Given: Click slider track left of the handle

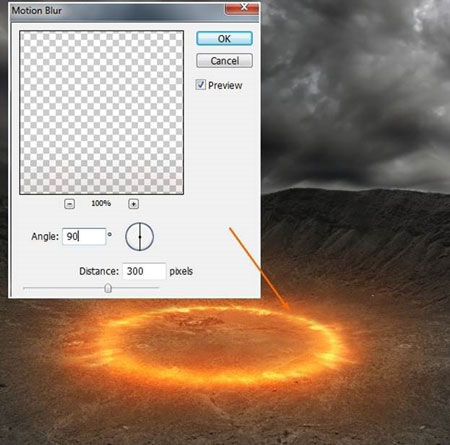Looking at the screenshot, I should click(63, 288).
